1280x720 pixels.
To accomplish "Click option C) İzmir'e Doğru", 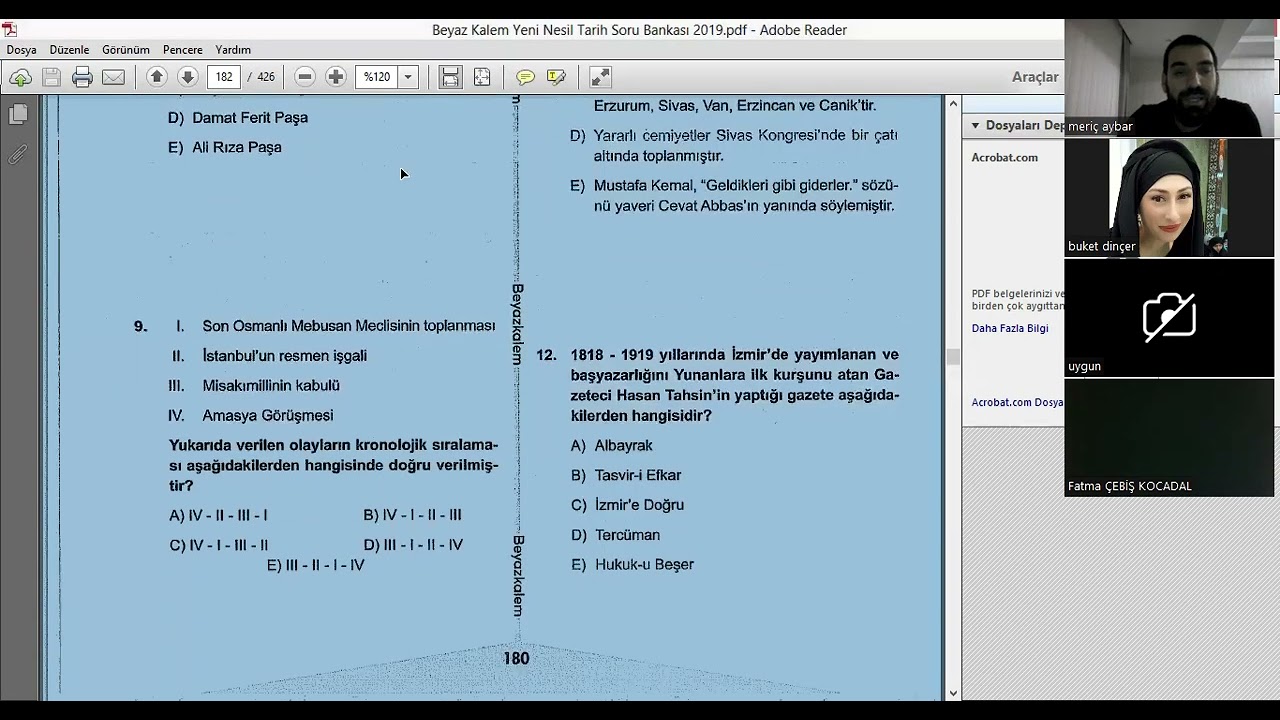I will click(627, 505).
